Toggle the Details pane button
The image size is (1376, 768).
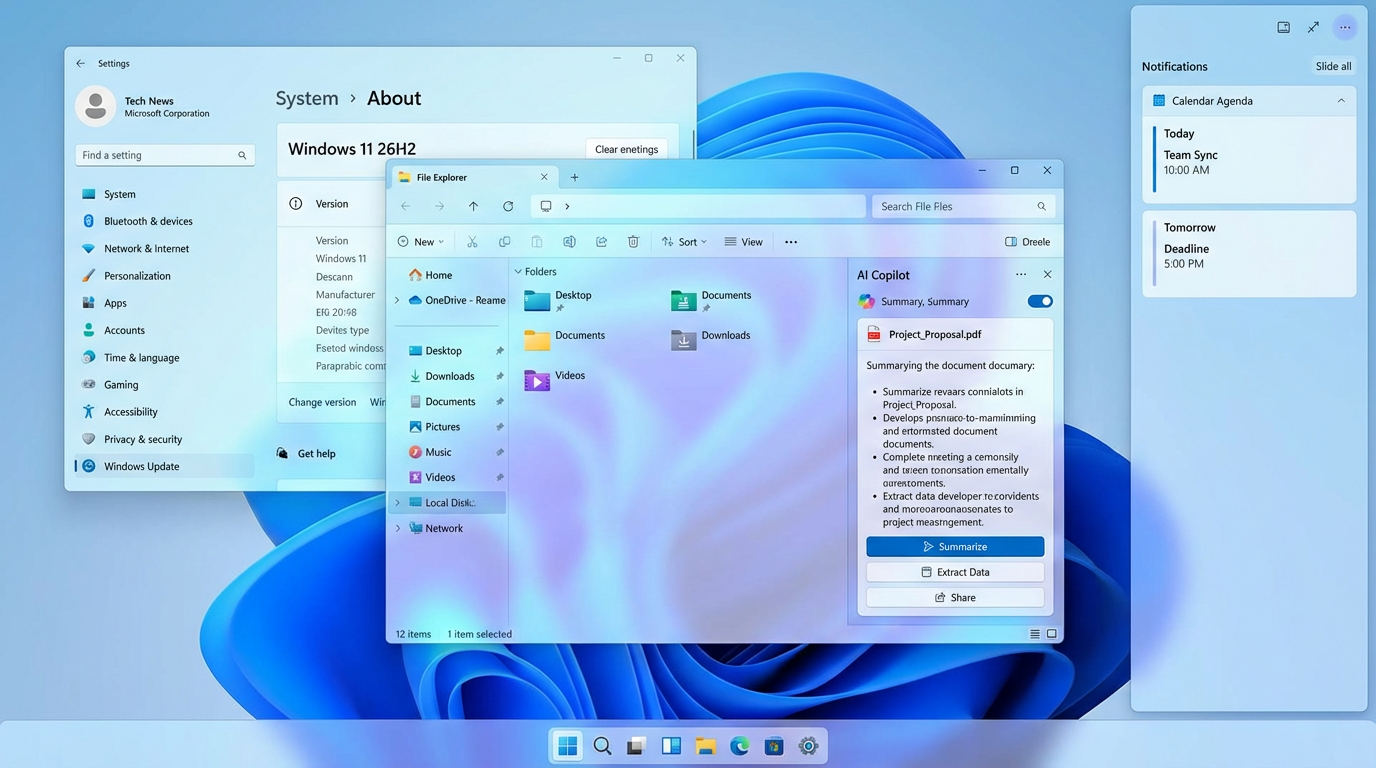(1027, 242)
